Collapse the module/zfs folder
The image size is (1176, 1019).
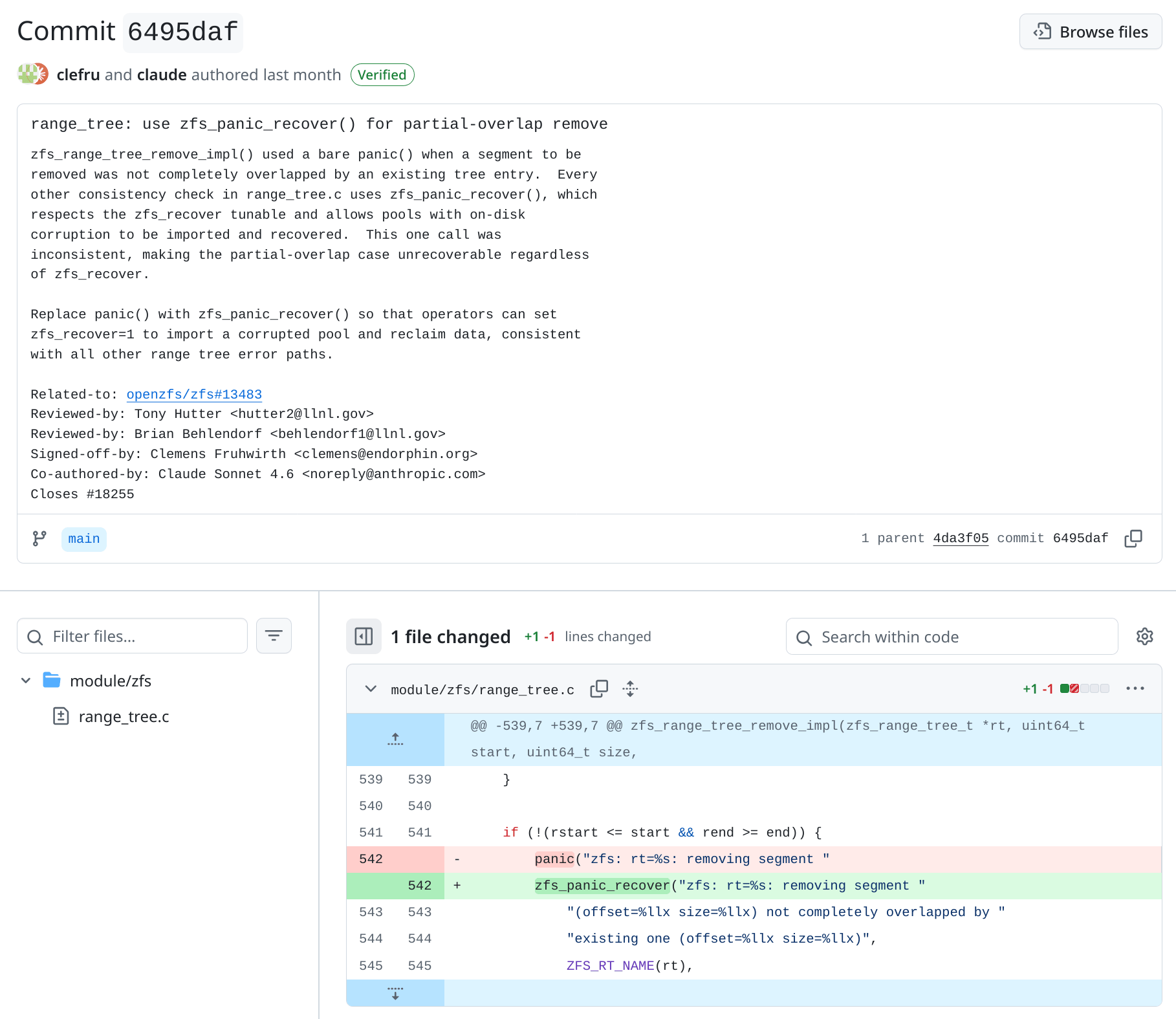pos(26,681)
